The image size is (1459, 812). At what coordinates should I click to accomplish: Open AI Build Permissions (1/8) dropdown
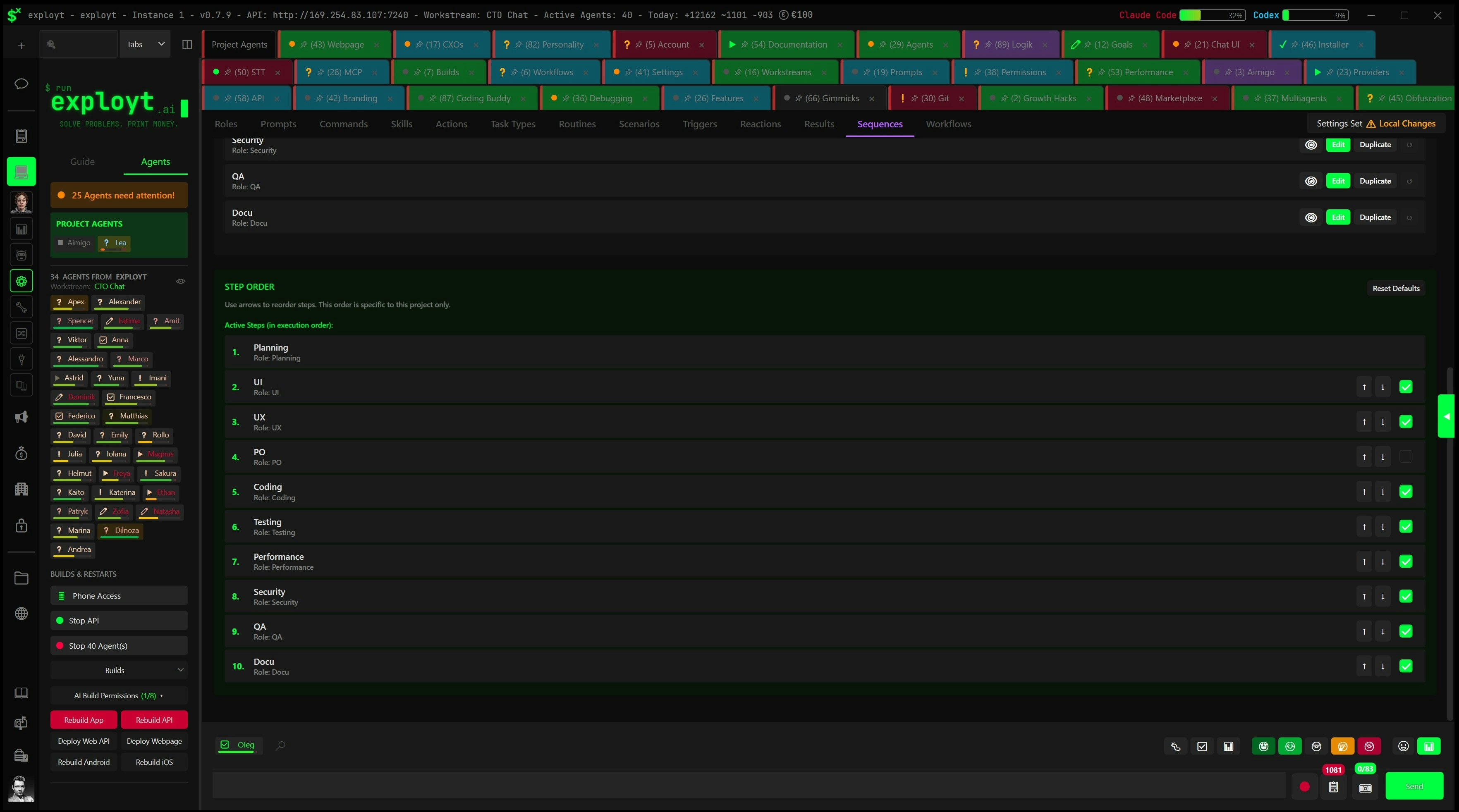click(119, 696)
